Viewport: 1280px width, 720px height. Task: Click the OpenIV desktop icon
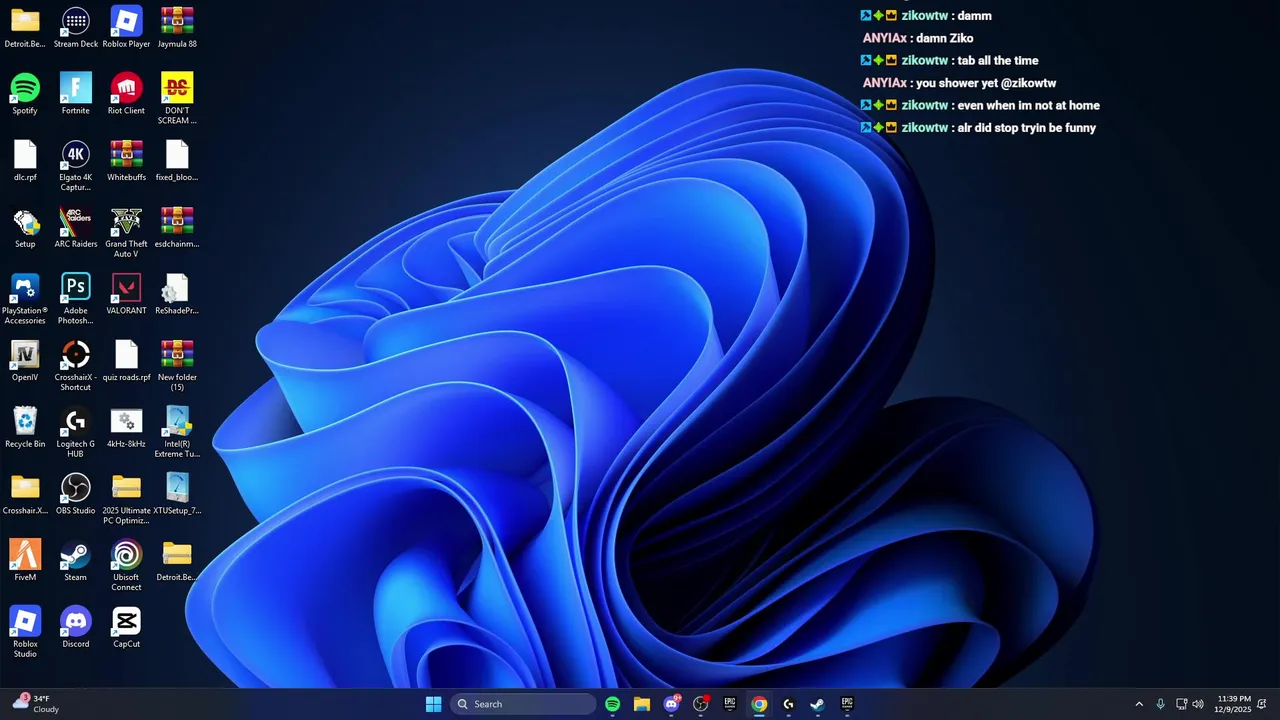pyautogui.click(x=25, y=361)
